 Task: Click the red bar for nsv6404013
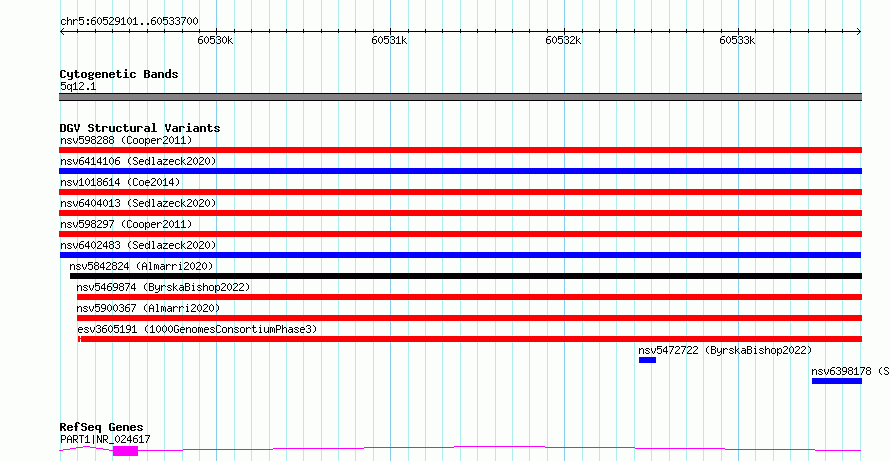[x=460, y=213]
